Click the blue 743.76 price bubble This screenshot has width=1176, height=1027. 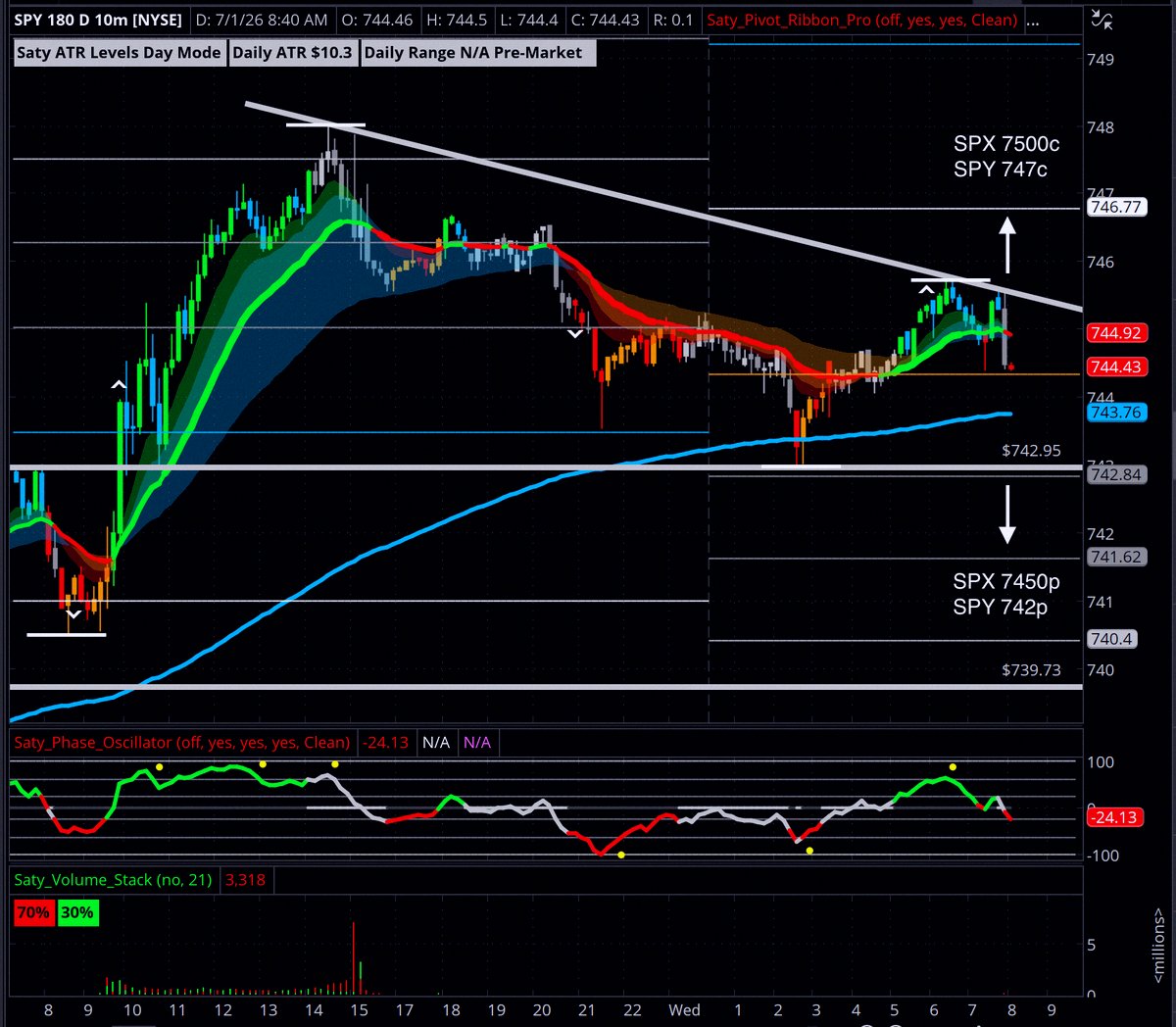click(x=1116, y=413)
